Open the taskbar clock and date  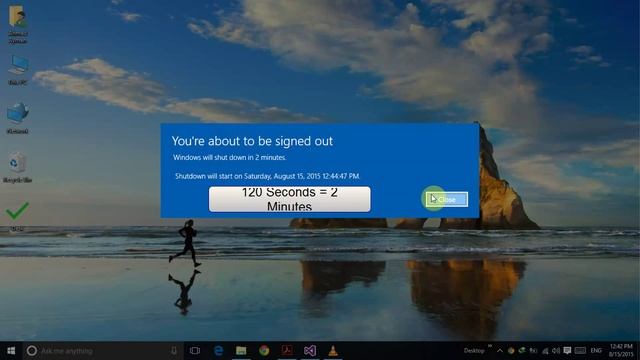point(621,351)
